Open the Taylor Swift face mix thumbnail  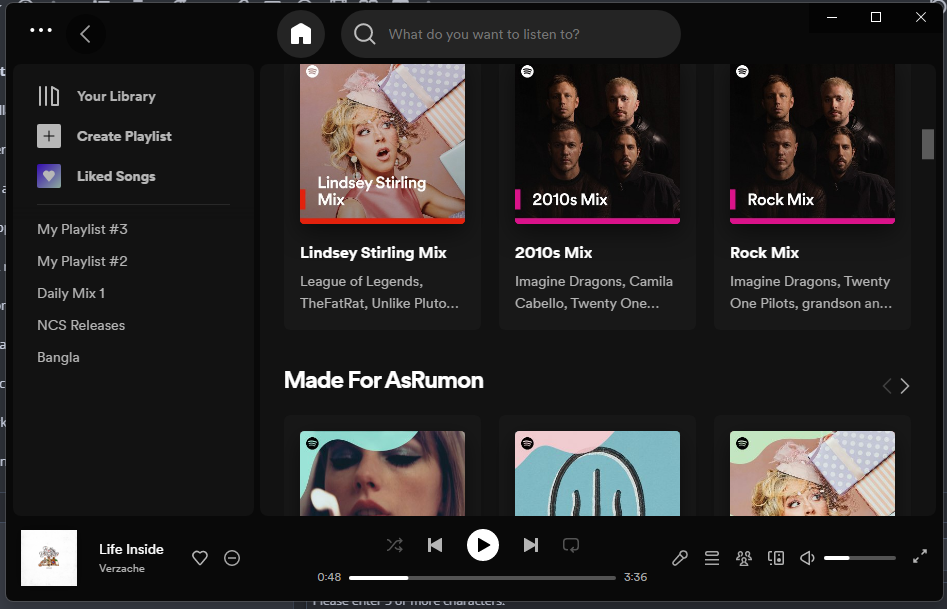382,473
